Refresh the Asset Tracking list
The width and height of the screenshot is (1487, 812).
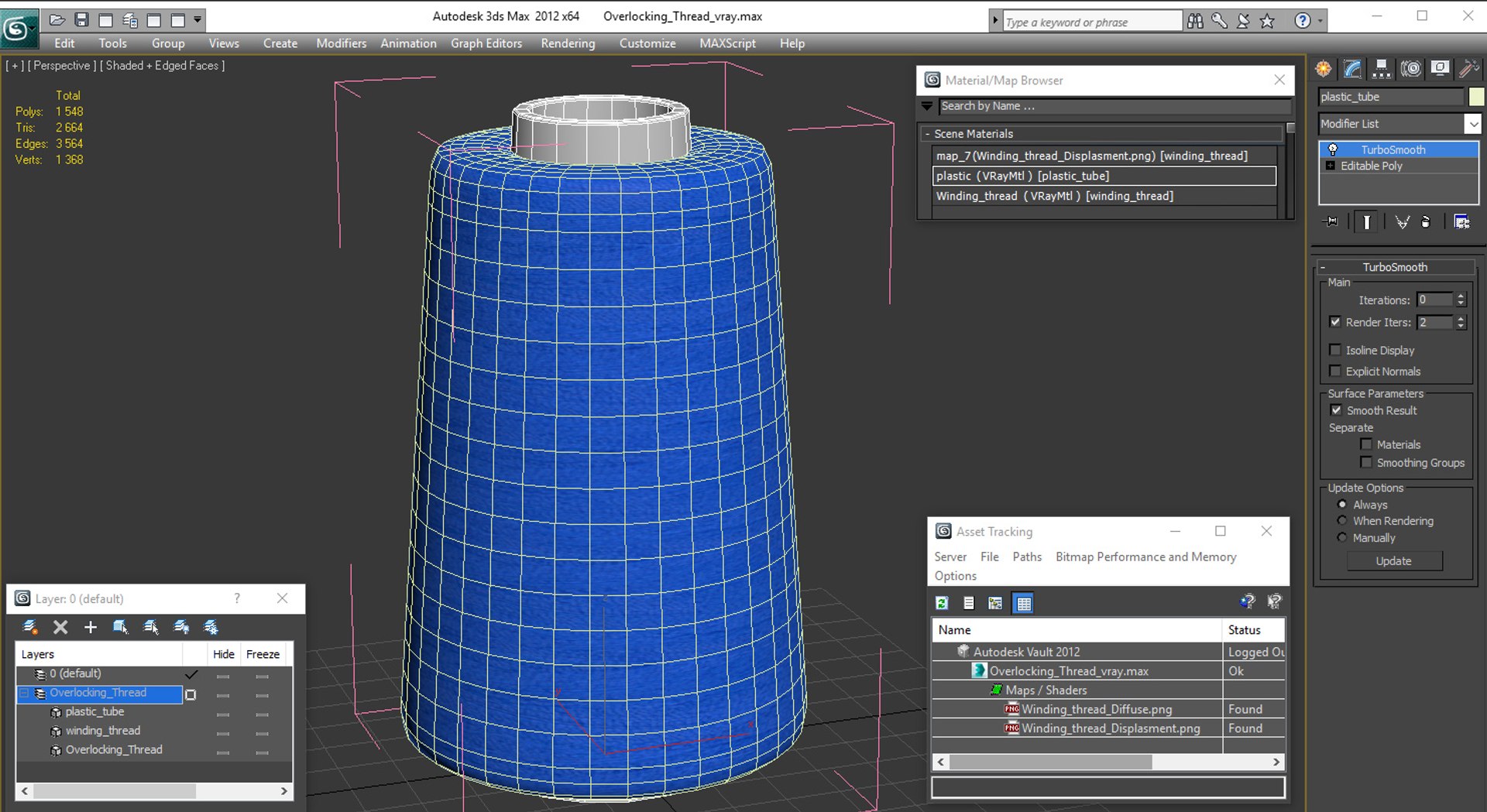942,603
